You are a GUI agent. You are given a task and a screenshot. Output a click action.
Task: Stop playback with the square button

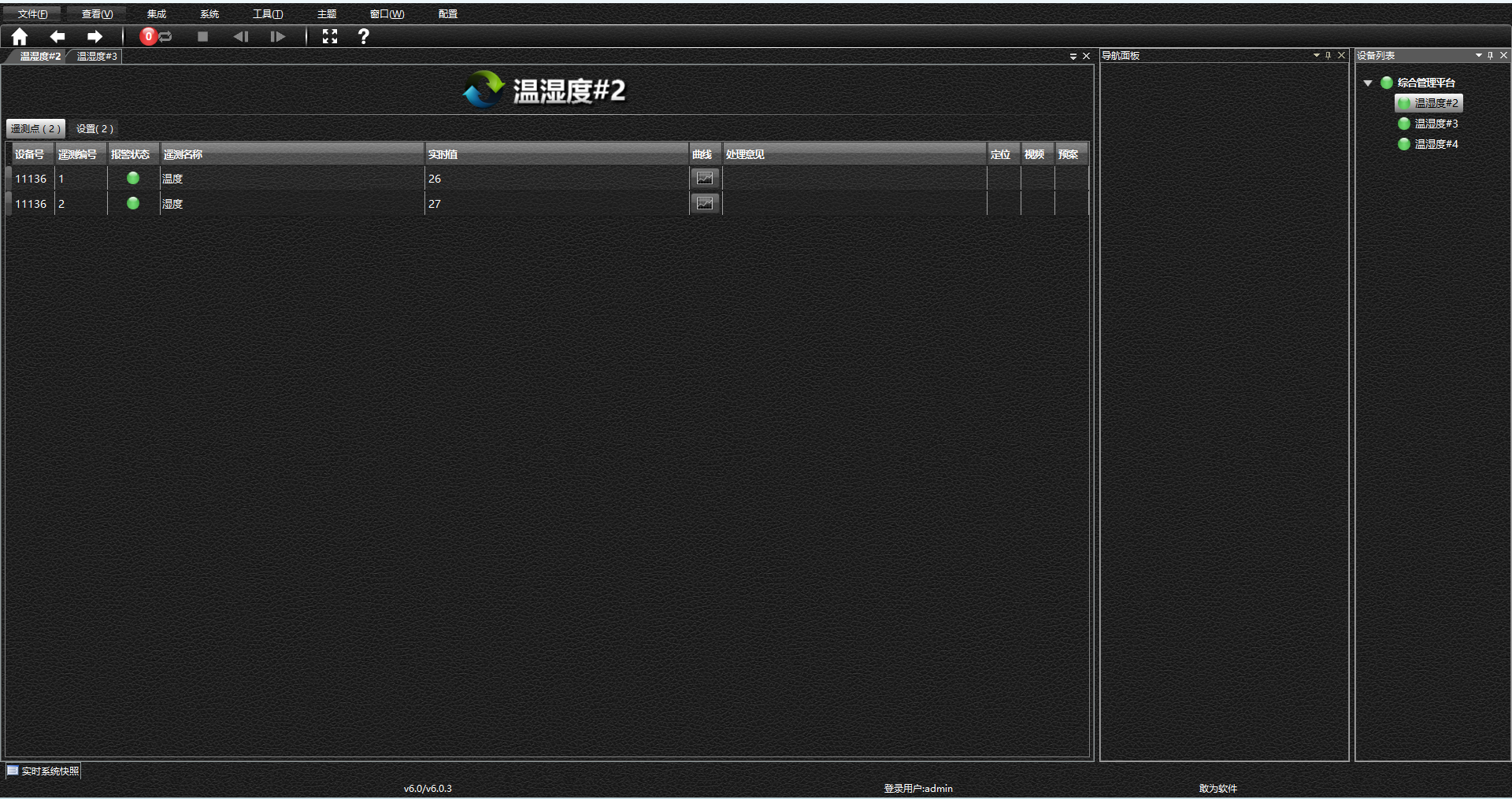pyautogui.click(x=203, y=36)
